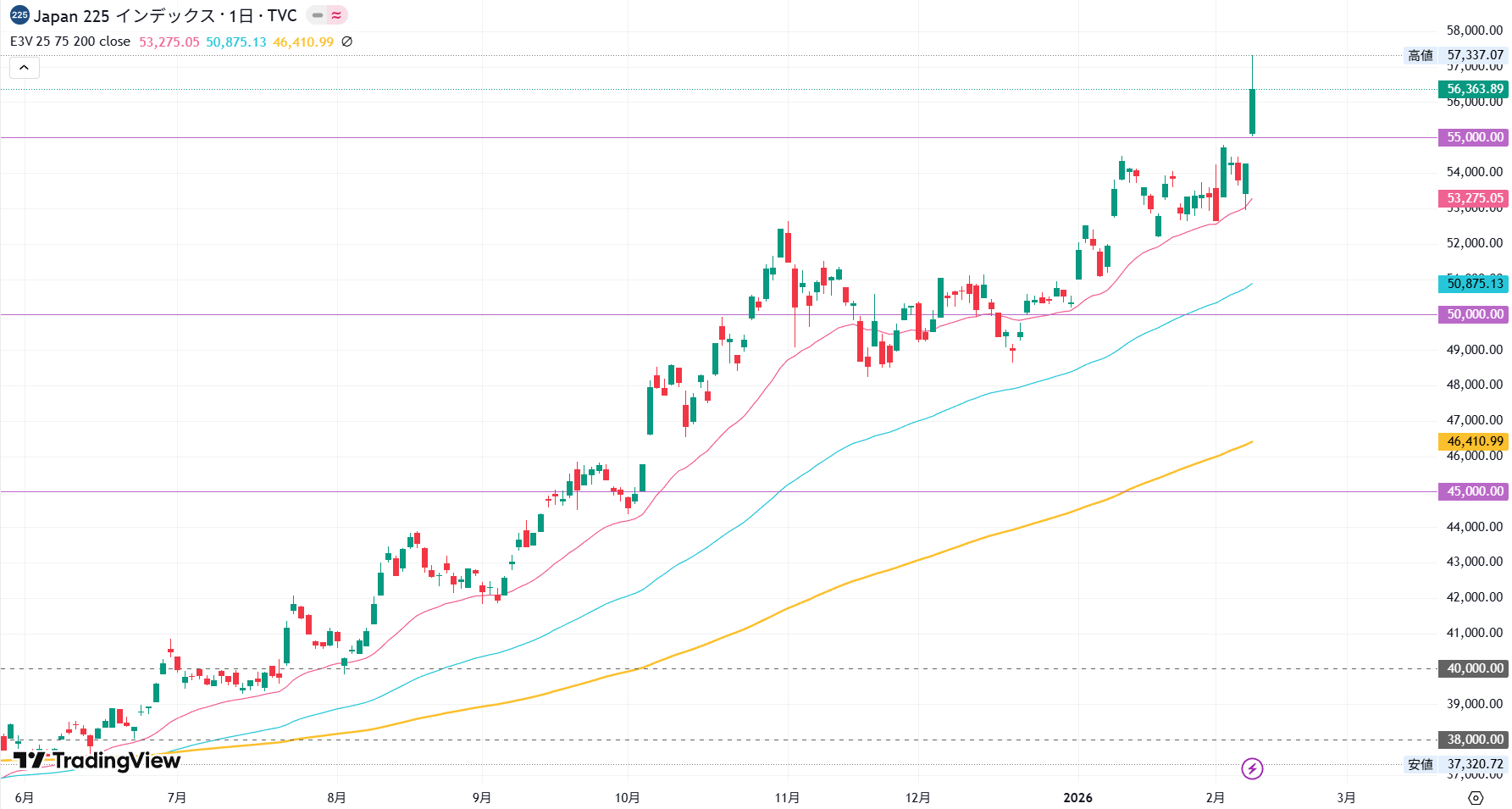Collapse the indicator legend with chevron
The height and width of the screenshot is (809, 1512).
(24, 68)
